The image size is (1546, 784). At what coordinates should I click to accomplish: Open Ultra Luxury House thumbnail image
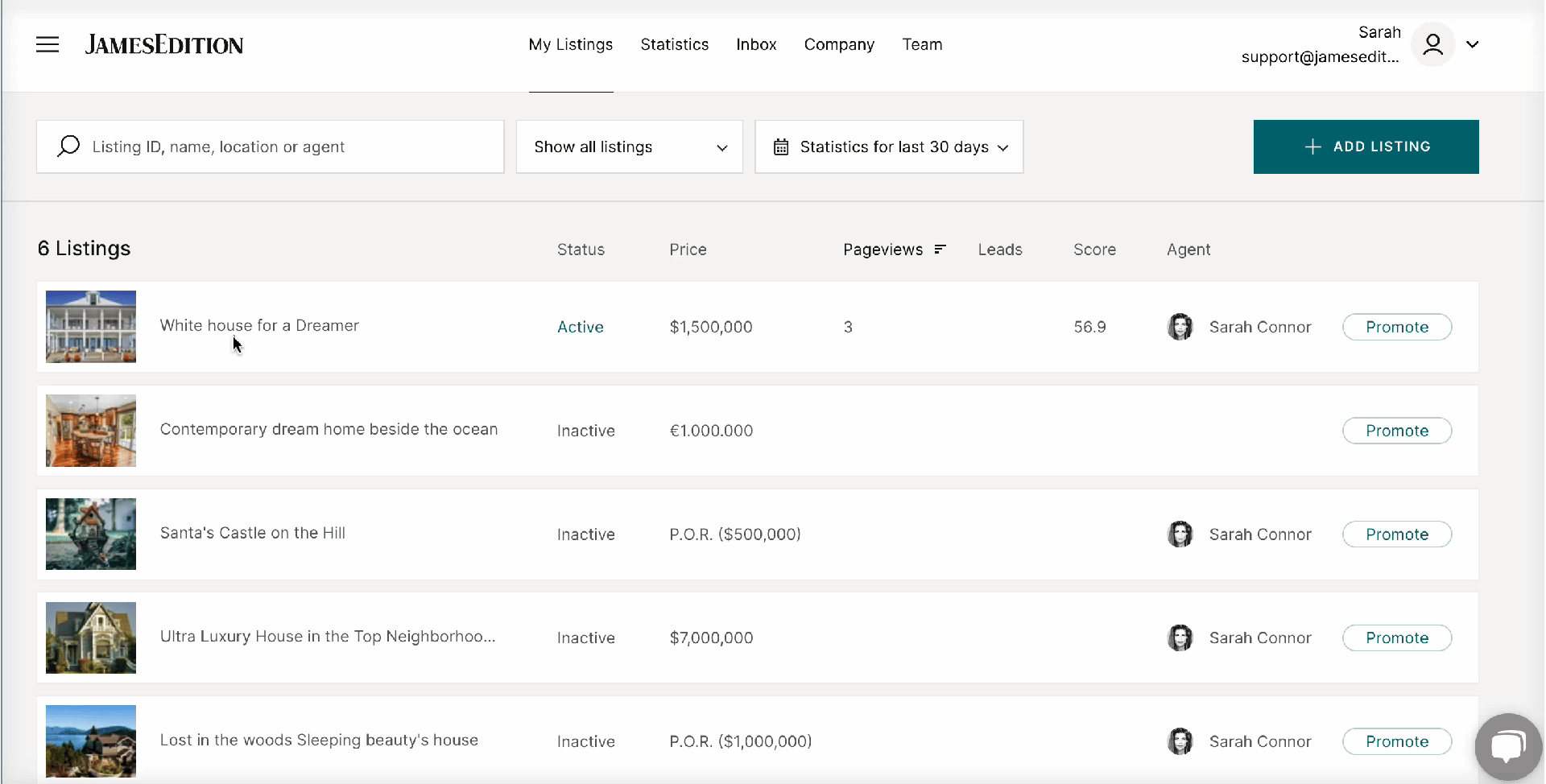(x=91, y=638)
